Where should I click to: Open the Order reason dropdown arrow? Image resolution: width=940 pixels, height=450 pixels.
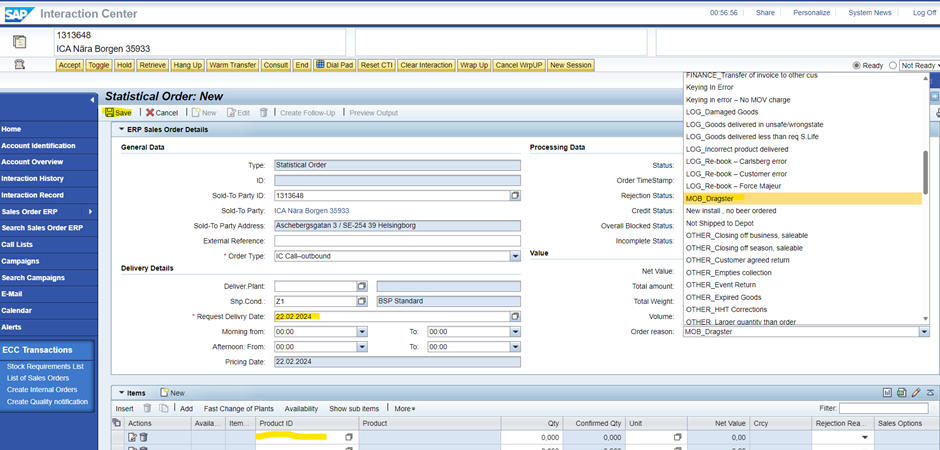pyautogui.click(x=924, y=331)
